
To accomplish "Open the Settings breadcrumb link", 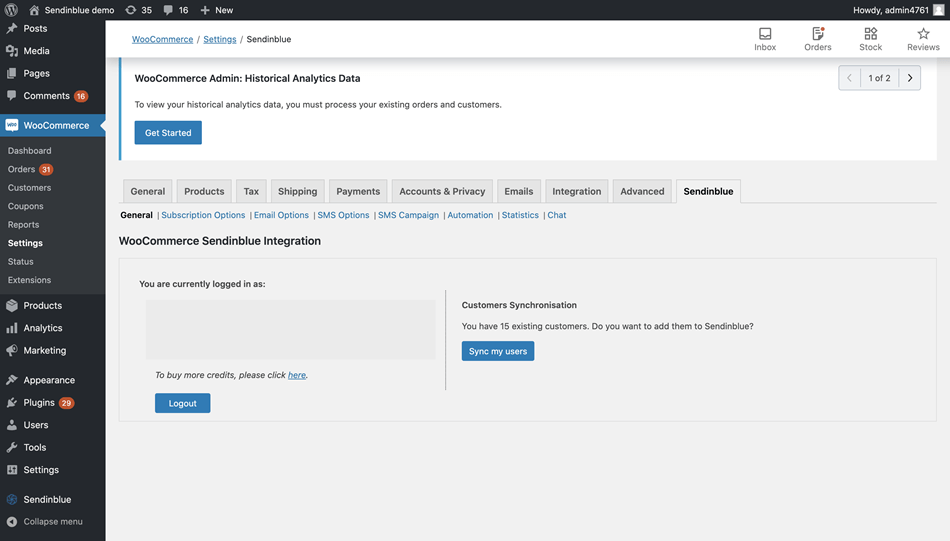I will click(219, 39).
